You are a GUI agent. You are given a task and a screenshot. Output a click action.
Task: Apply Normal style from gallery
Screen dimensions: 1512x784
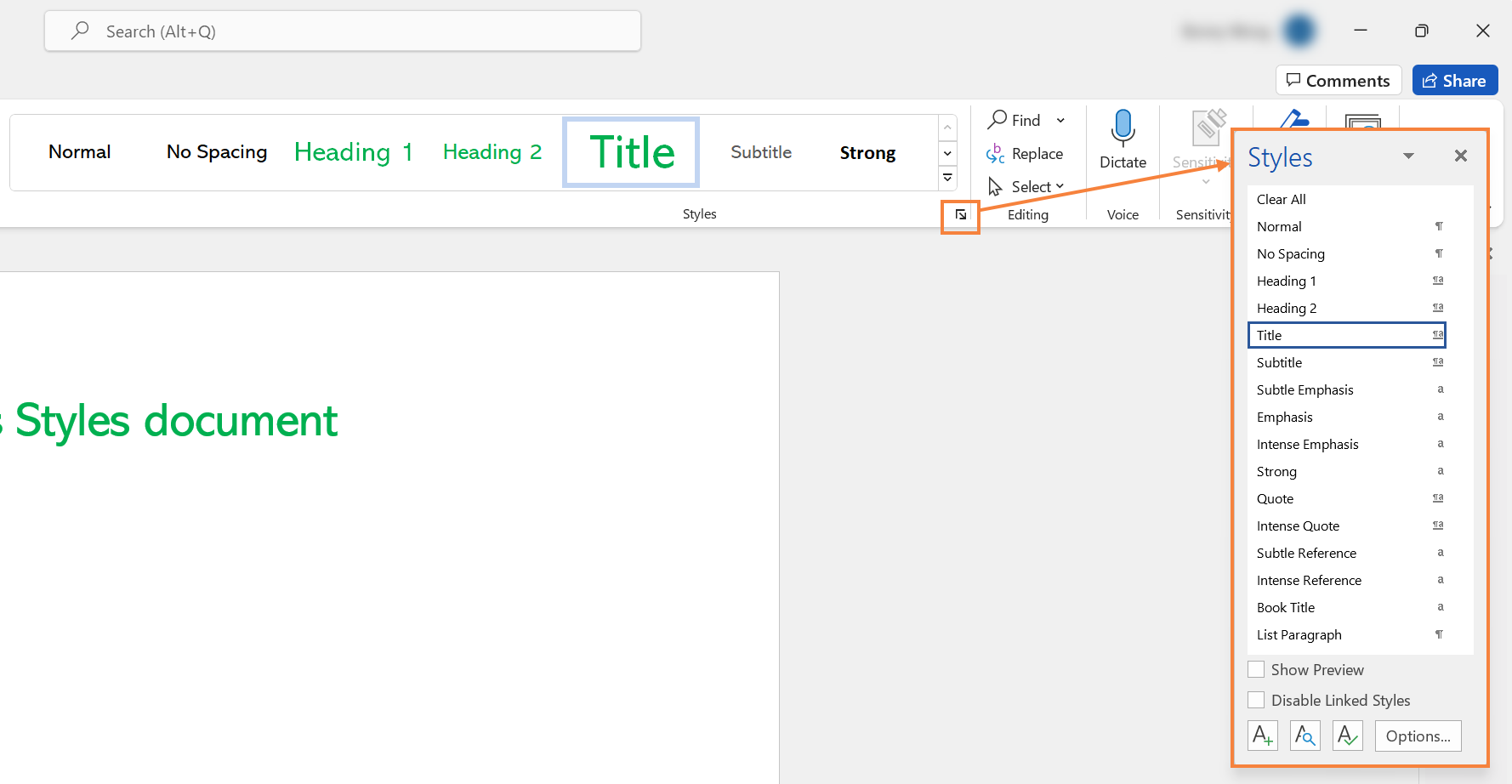click(80, 152)
